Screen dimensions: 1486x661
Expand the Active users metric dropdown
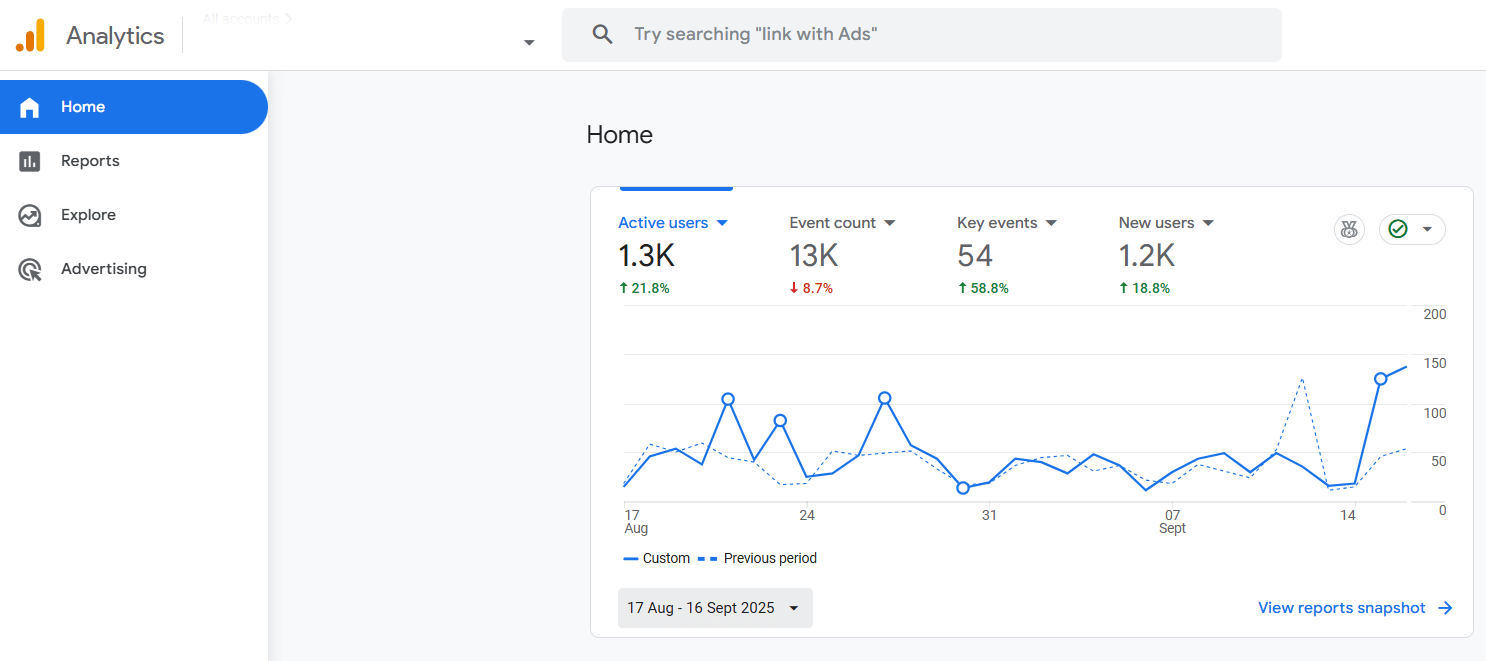(722, 223)
